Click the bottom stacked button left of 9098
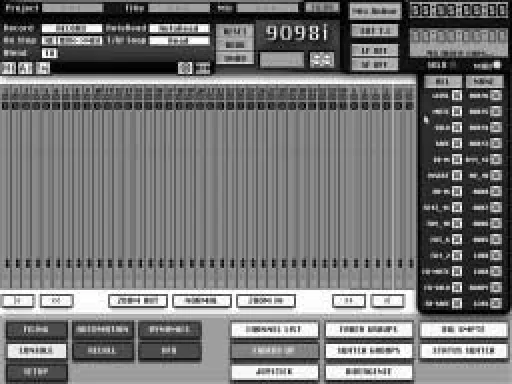 click(x=235, y=58)
